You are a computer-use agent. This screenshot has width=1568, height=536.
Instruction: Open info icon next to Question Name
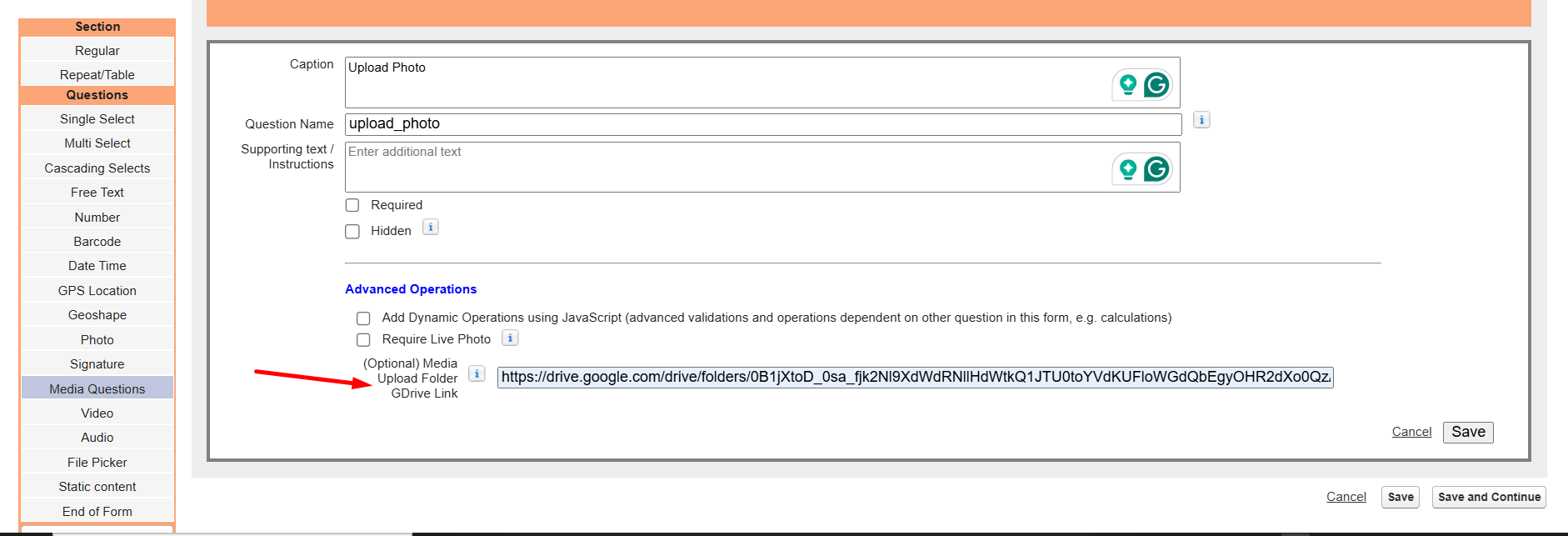tap(1201, 120)
